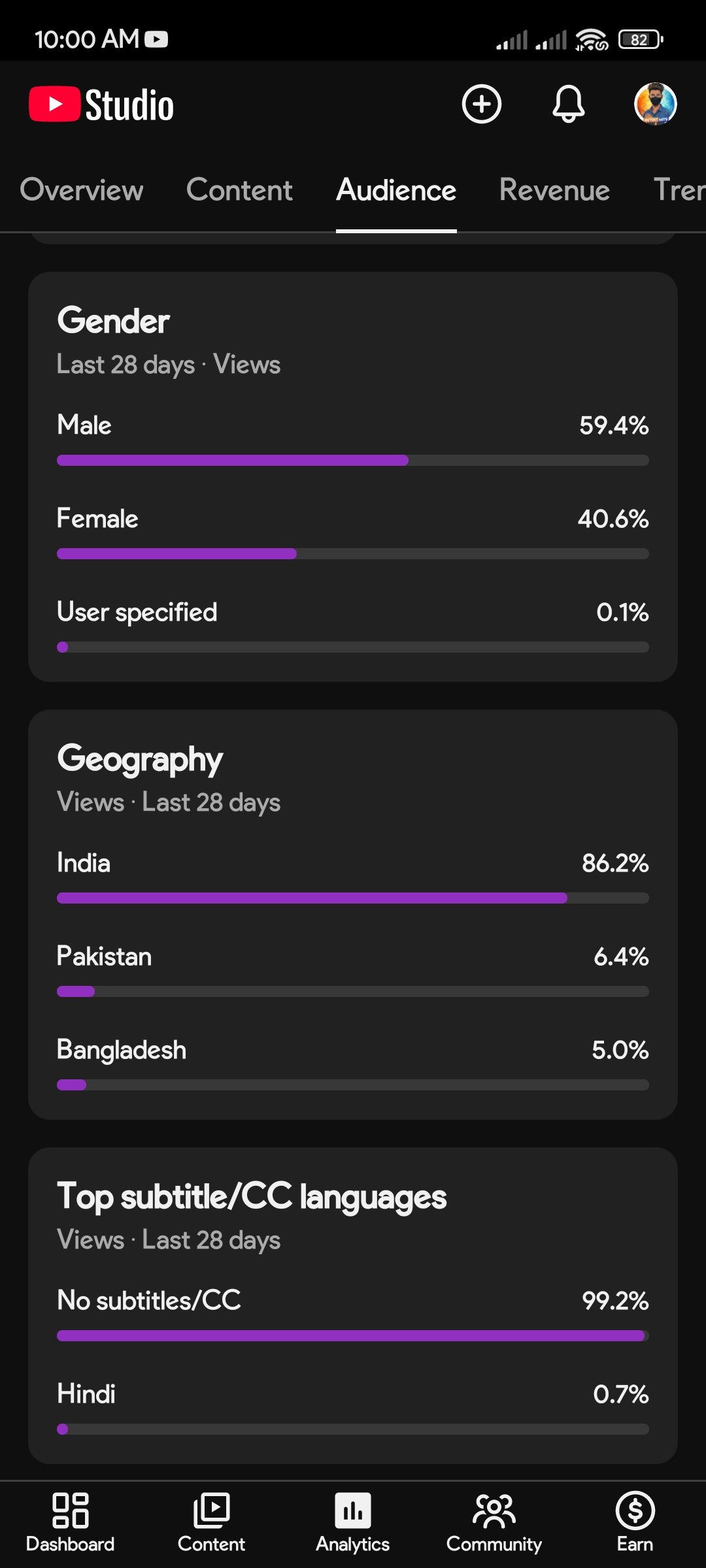706x1568 pixels.
Task: Open the Gender card
Action: click(353, 477)
